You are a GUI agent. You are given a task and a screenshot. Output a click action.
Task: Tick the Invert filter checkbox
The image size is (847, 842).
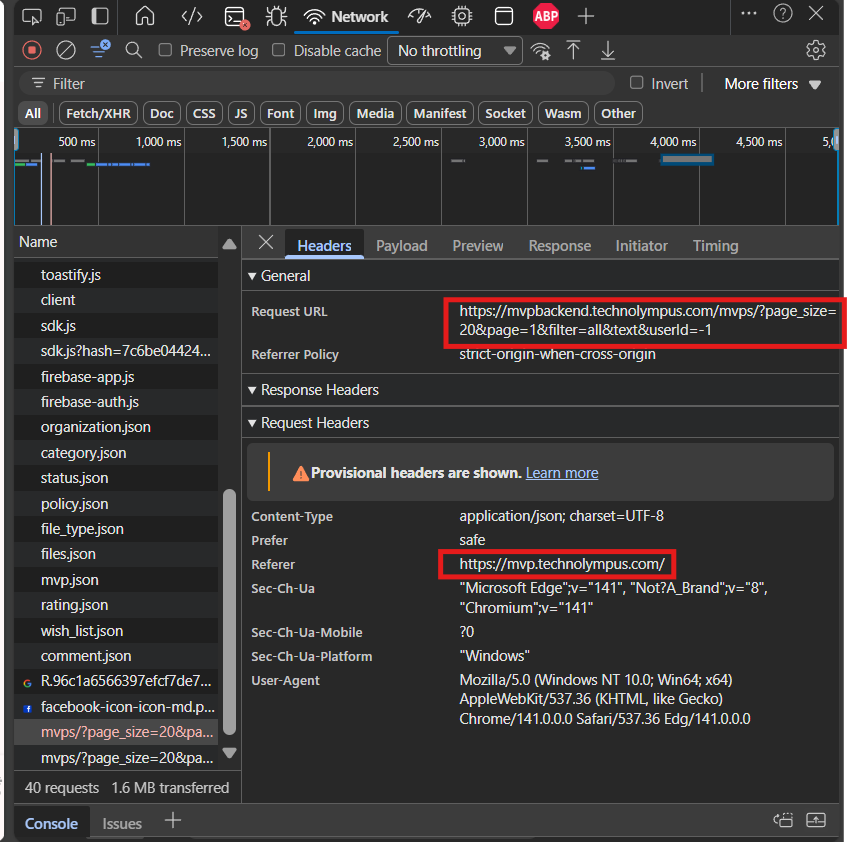[x=636, y=83]
